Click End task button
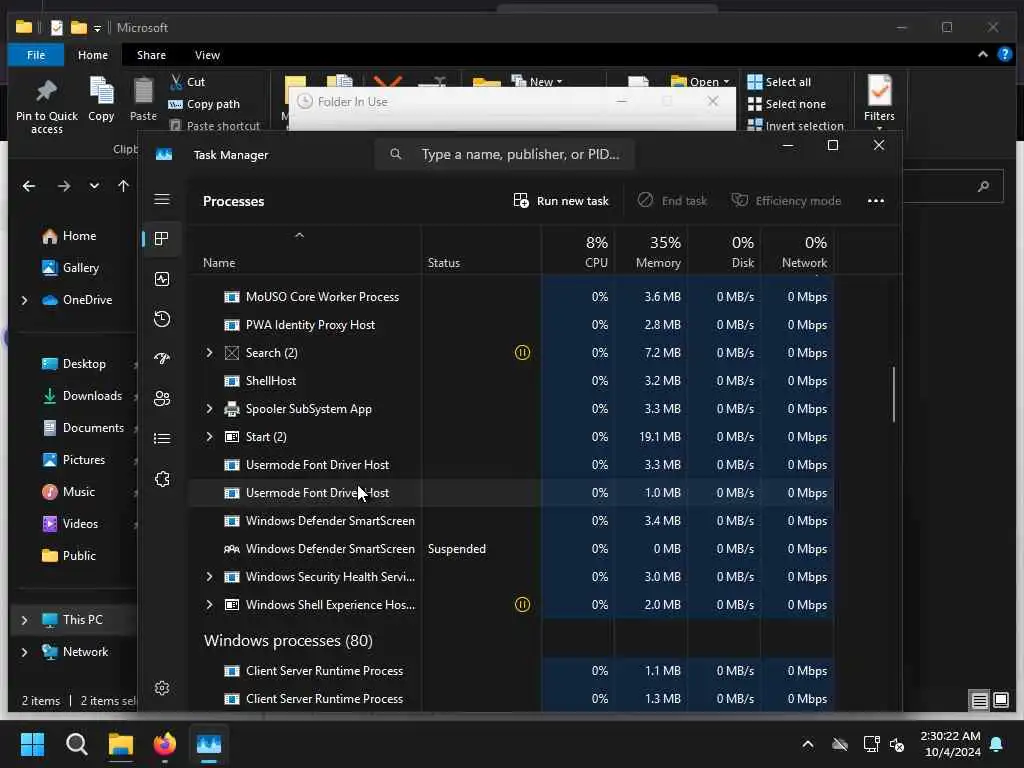The image size is (1024, 768). coord(673,200)
